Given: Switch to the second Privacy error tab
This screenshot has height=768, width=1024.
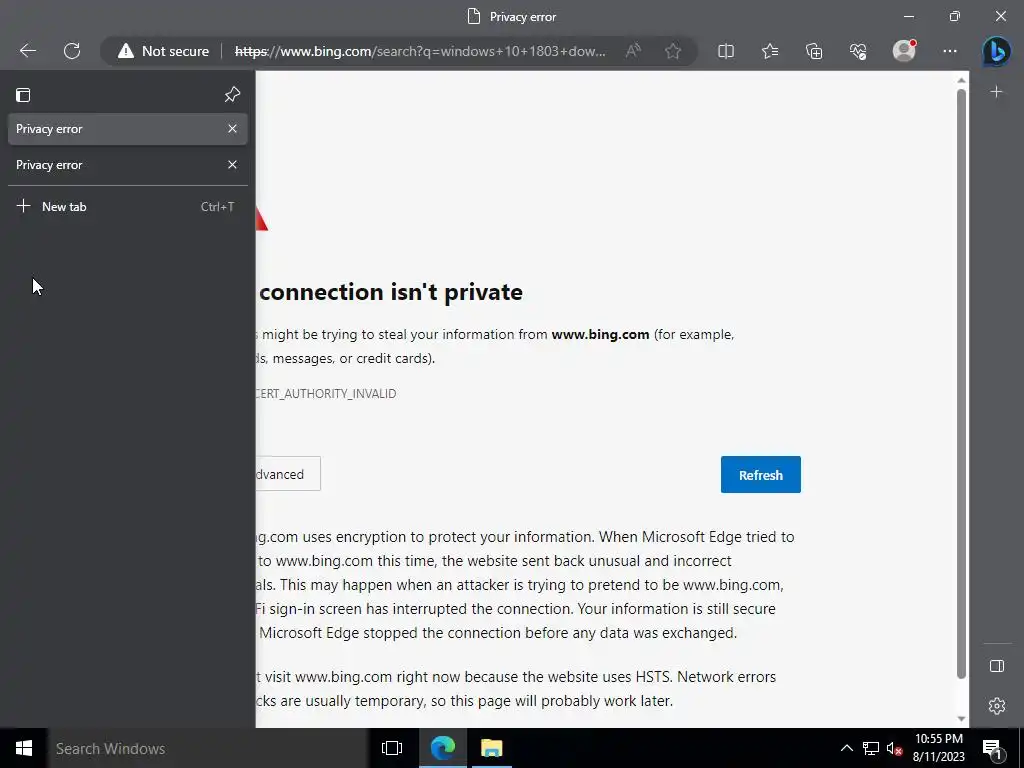Looking at the screenshot, I should (x=127, y=165).
